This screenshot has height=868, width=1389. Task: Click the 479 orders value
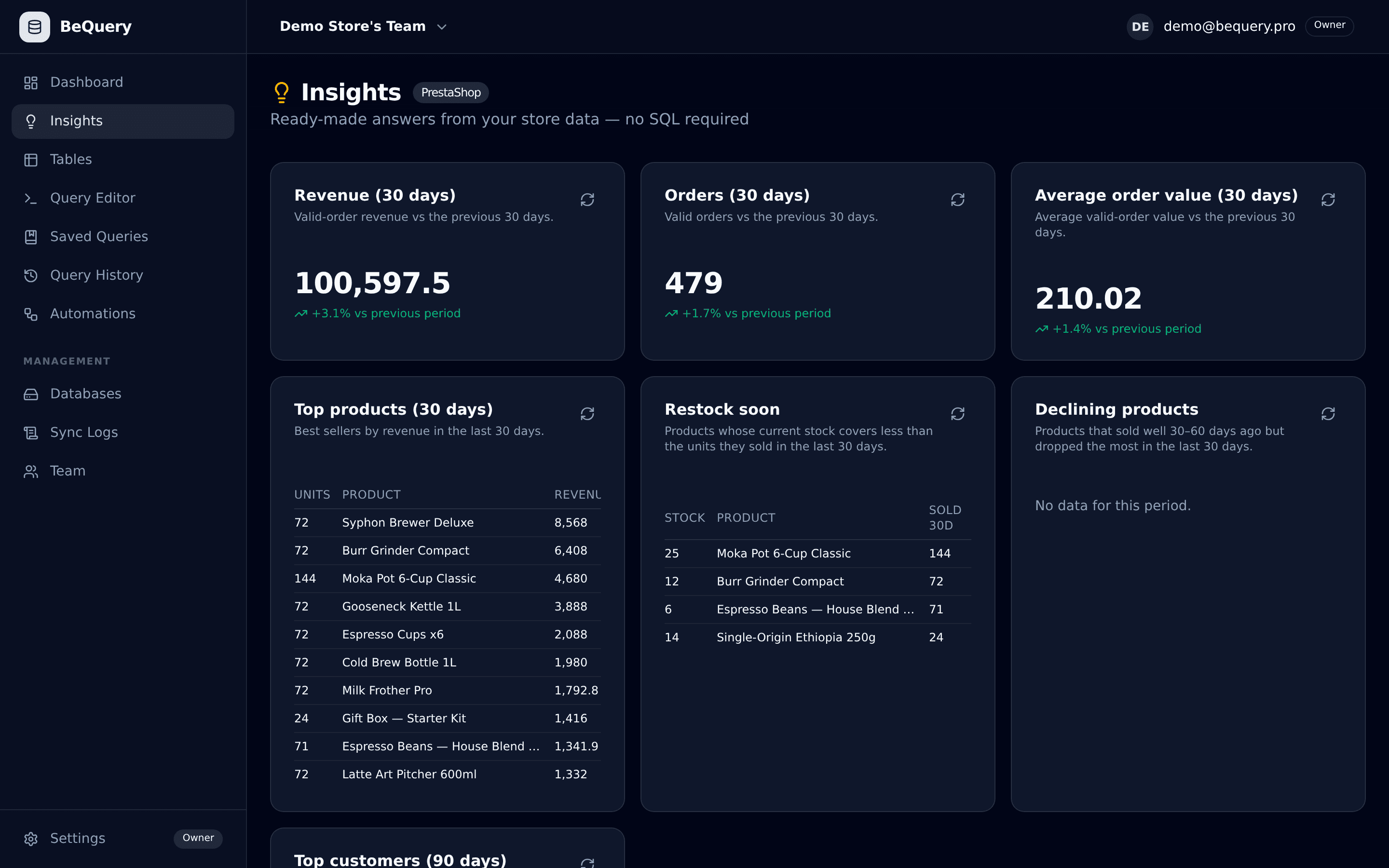tap(694, 283)
